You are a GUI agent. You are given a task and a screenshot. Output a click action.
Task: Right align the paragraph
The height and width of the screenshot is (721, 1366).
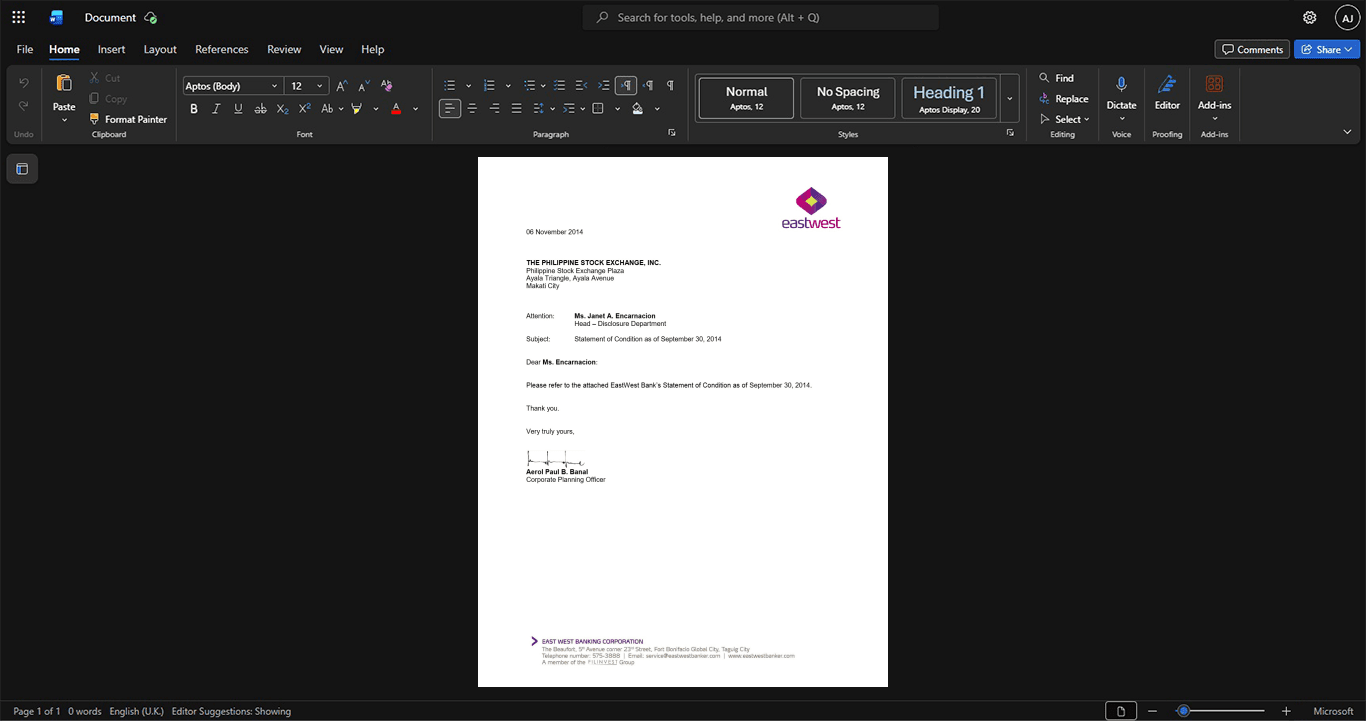click(x=494, y=108)
